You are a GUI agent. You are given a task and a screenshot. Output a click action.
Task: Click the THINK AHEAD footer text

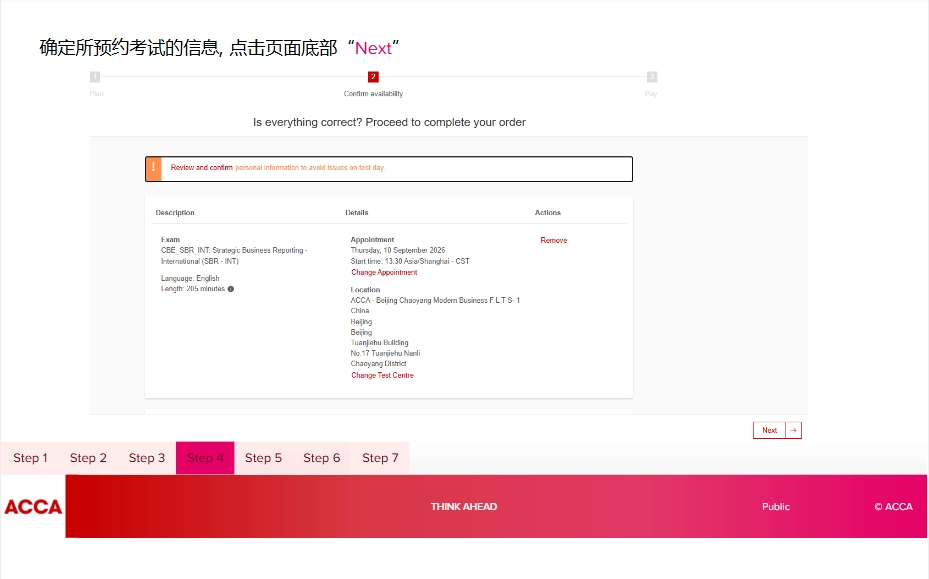(x=464, y=507)
